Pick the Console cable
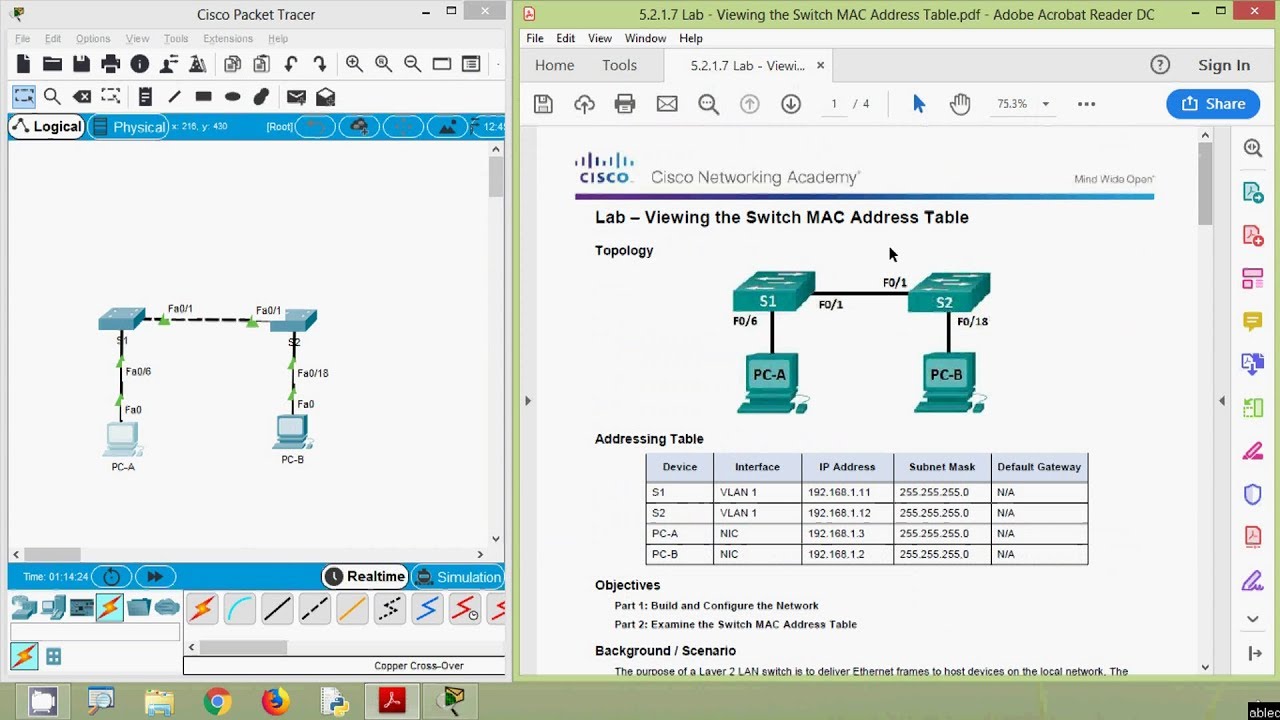 [240, 608]
